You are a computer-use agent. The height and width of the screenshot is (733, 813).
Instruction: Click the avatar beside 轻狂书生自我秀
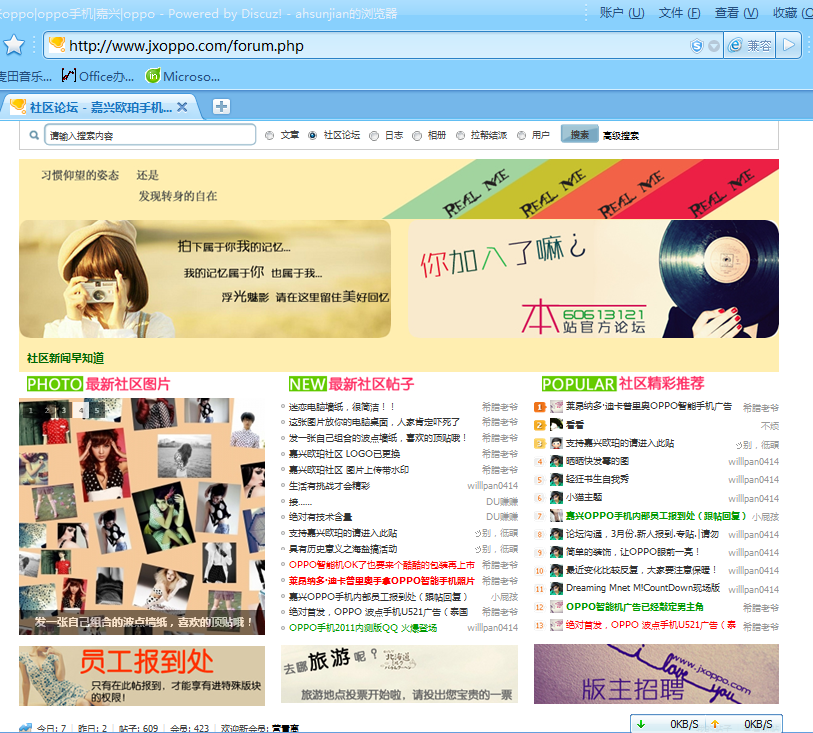point(556,479)
